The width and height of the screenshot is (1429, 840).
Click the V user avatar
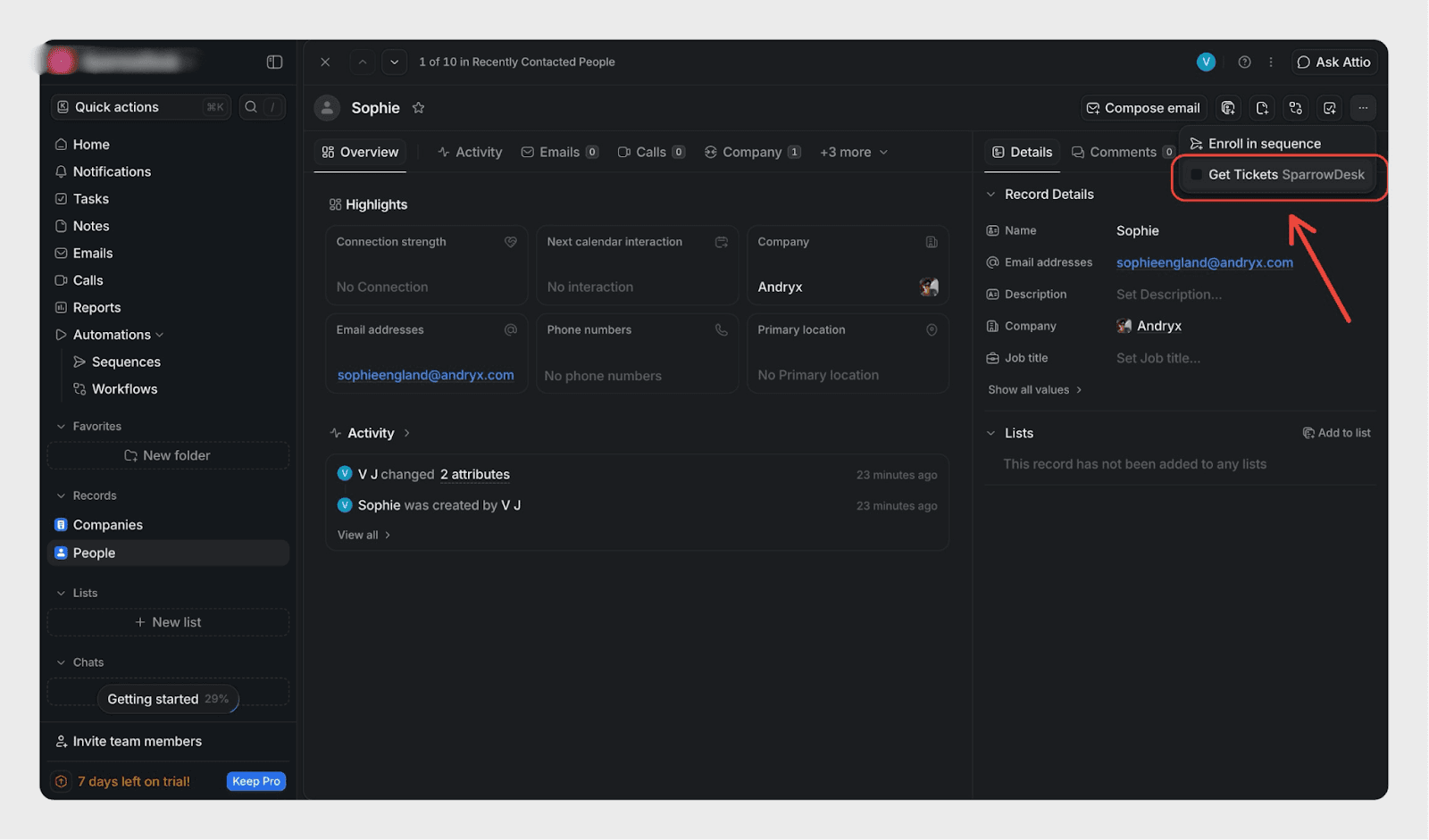(x=1206, y=62)
